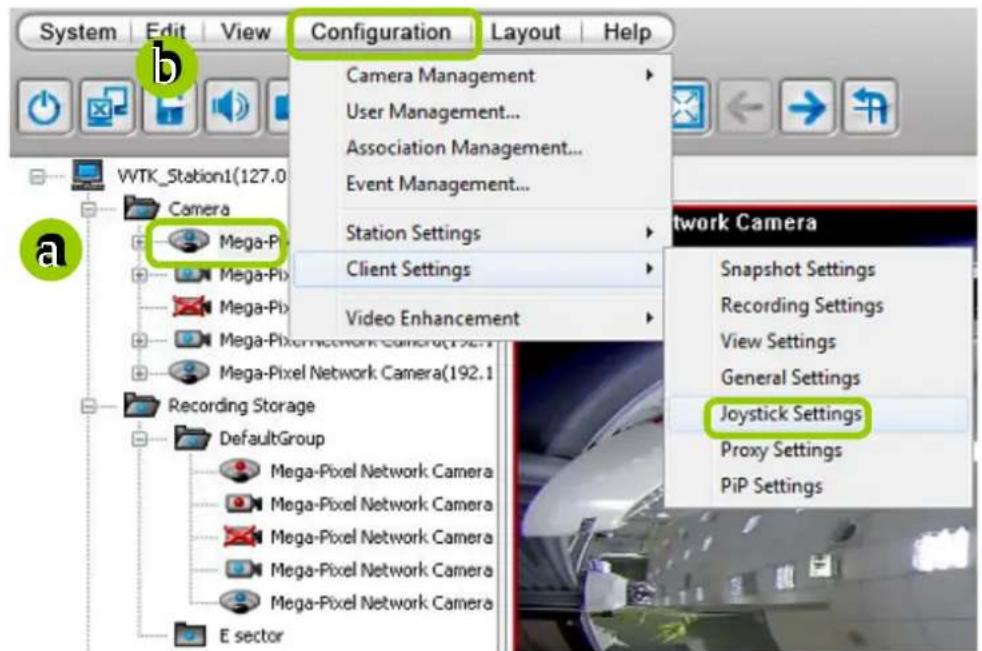Viewport: 982px width, 651px height.
Task: Open Station Settings submenu
Action: pos(482,233)
